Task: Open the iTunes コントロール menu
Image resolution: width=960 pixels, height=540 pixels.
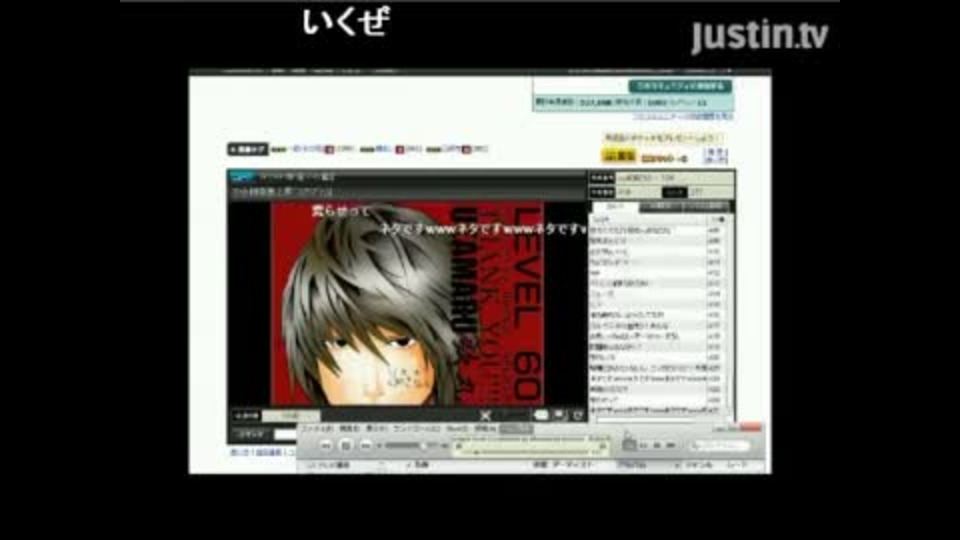Action: [x=416, y=429]
